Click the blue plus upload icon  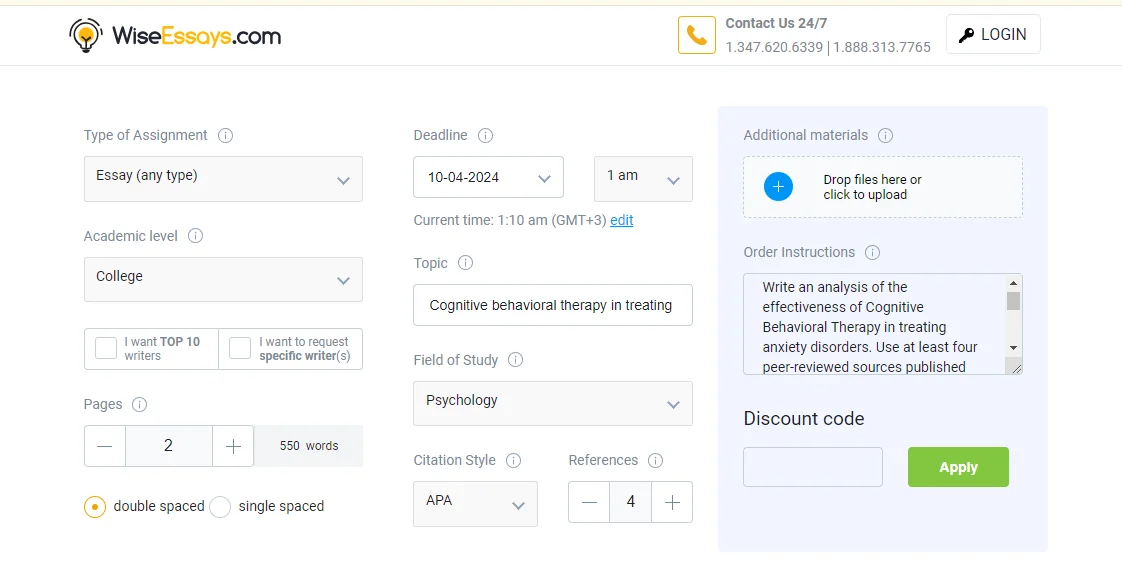(x=778, y=187)
